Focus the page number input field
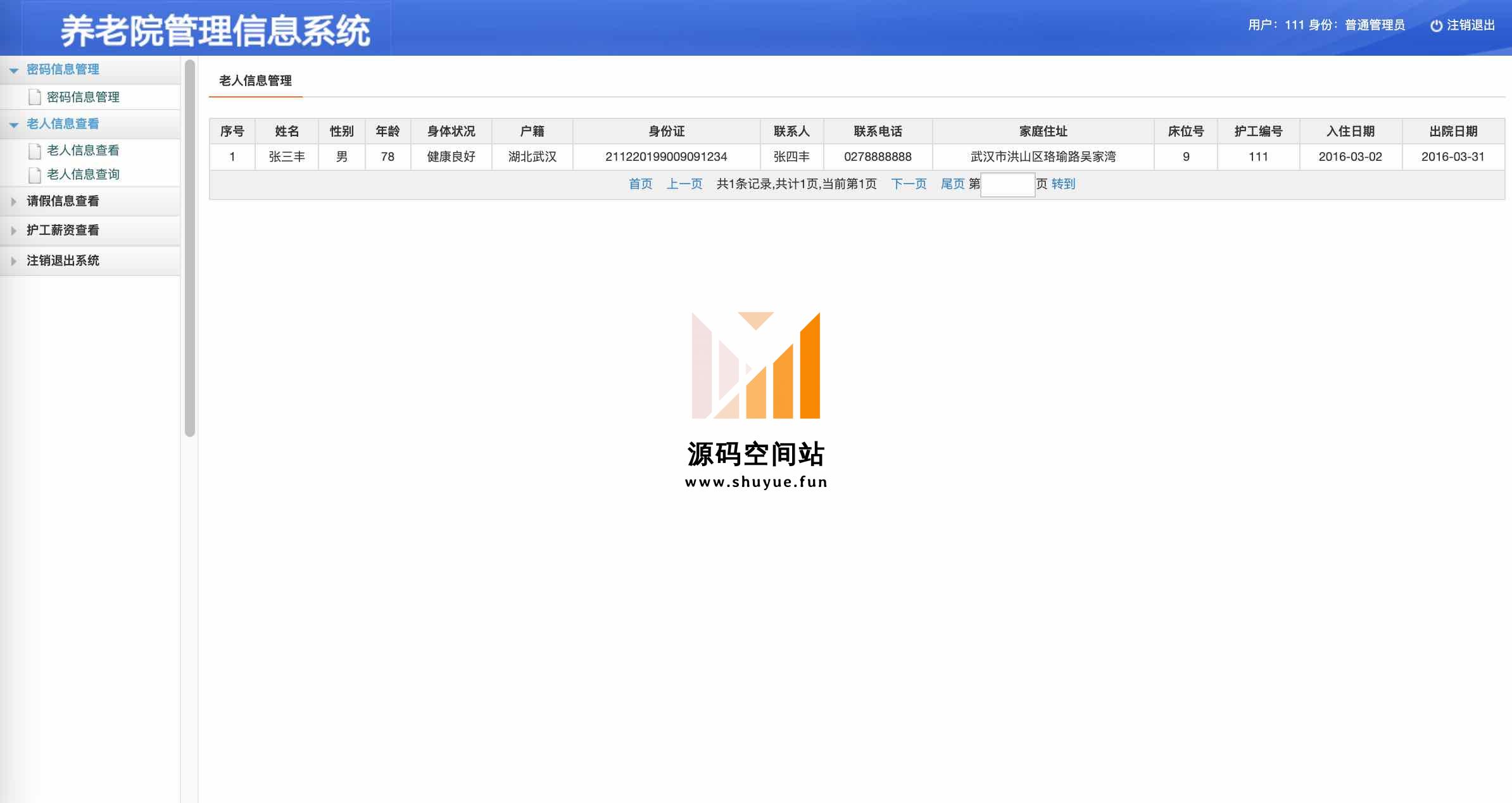 coord(1008,184)
